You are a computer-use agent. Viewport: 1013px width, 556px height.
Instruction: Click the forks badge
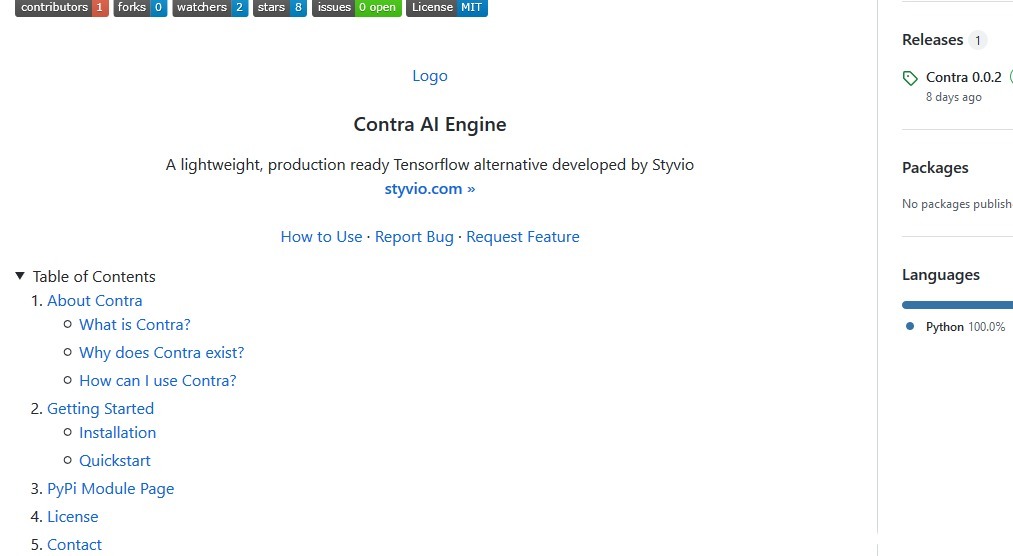point(140,8)
